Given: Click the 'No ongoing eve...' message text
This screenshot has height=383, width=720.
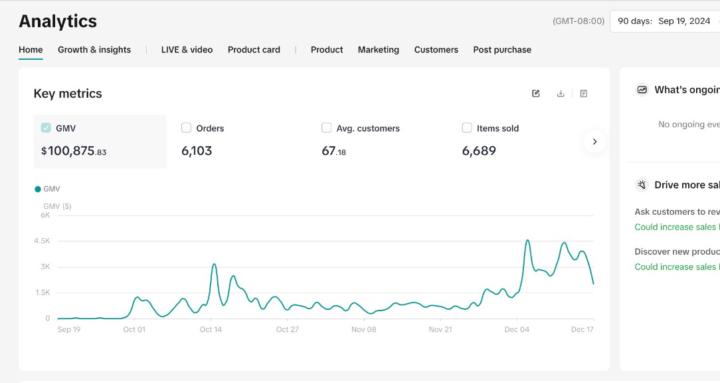Looking at the screenshot, I should point(689,124).
